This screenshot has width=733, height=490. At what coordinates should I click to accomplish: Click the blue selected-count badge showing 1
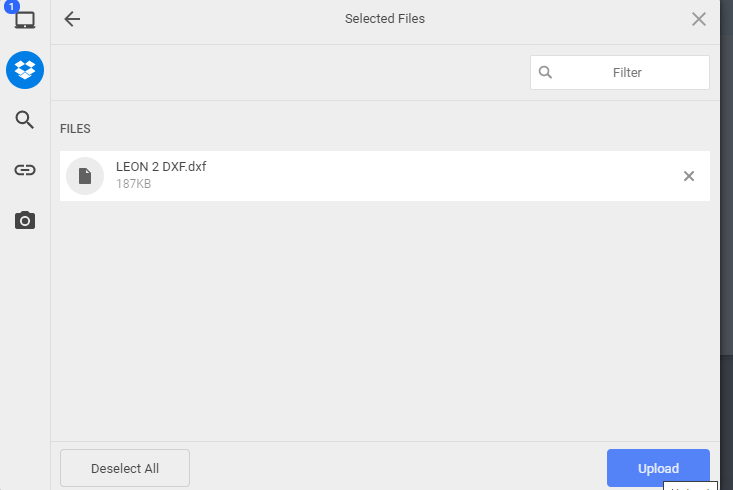pos(12,6)
